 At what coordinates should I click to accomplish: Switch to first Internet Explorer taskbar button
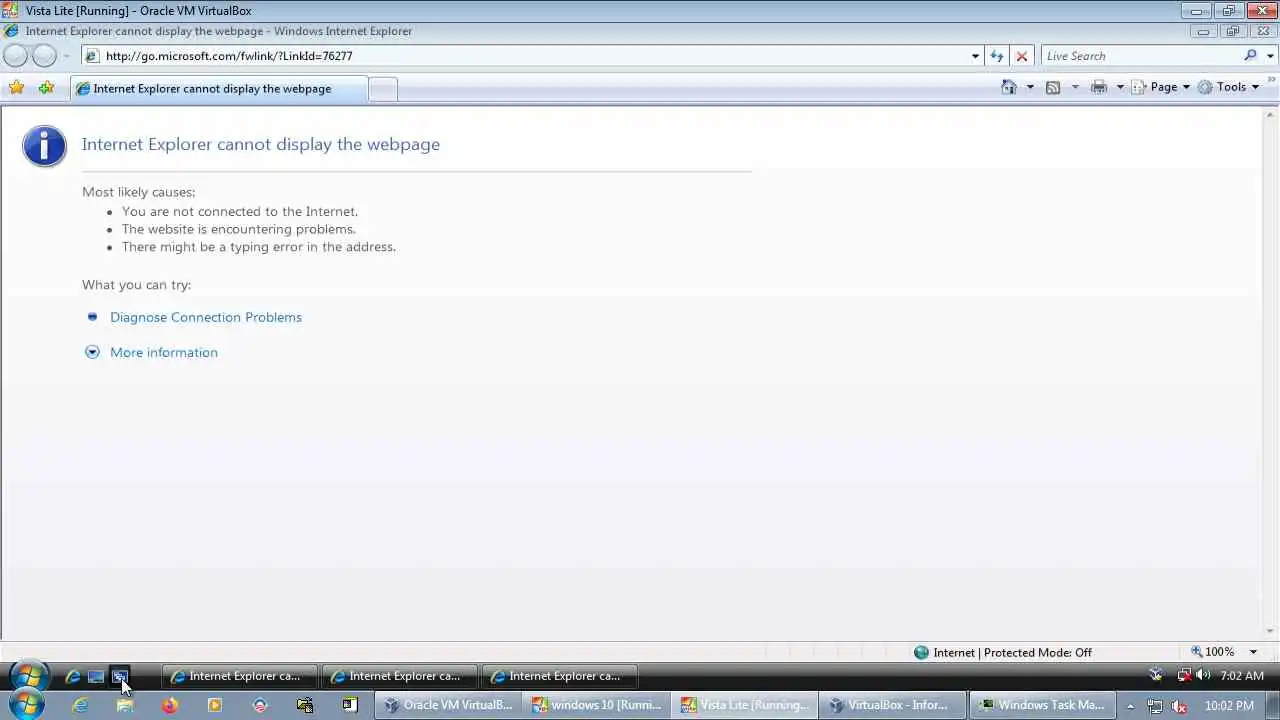pyautogui.click(x=239, y=676)
